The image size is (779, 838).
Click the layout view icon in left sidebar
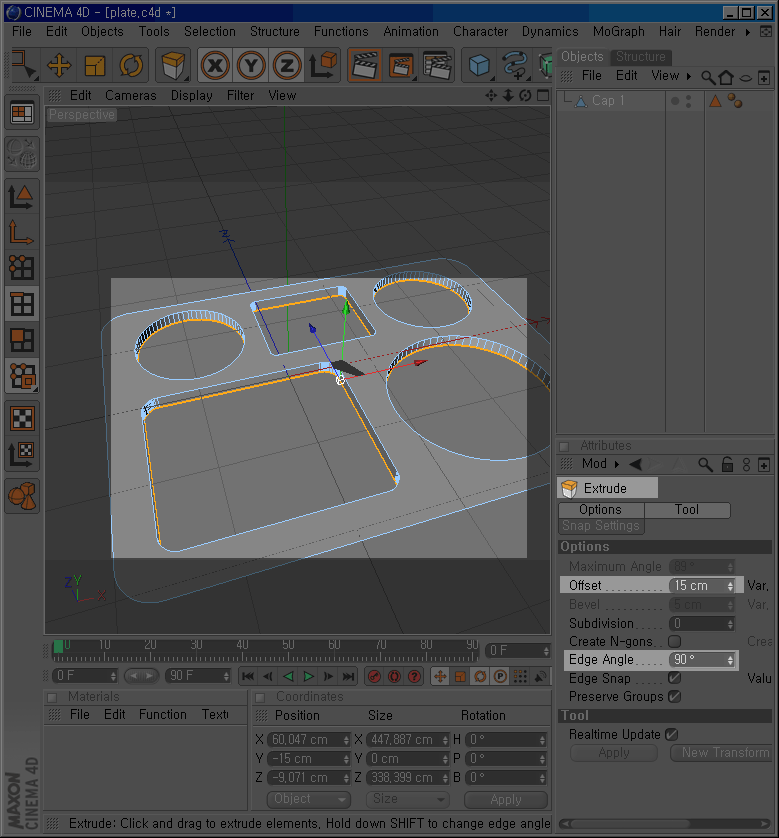tap(22, 113)
